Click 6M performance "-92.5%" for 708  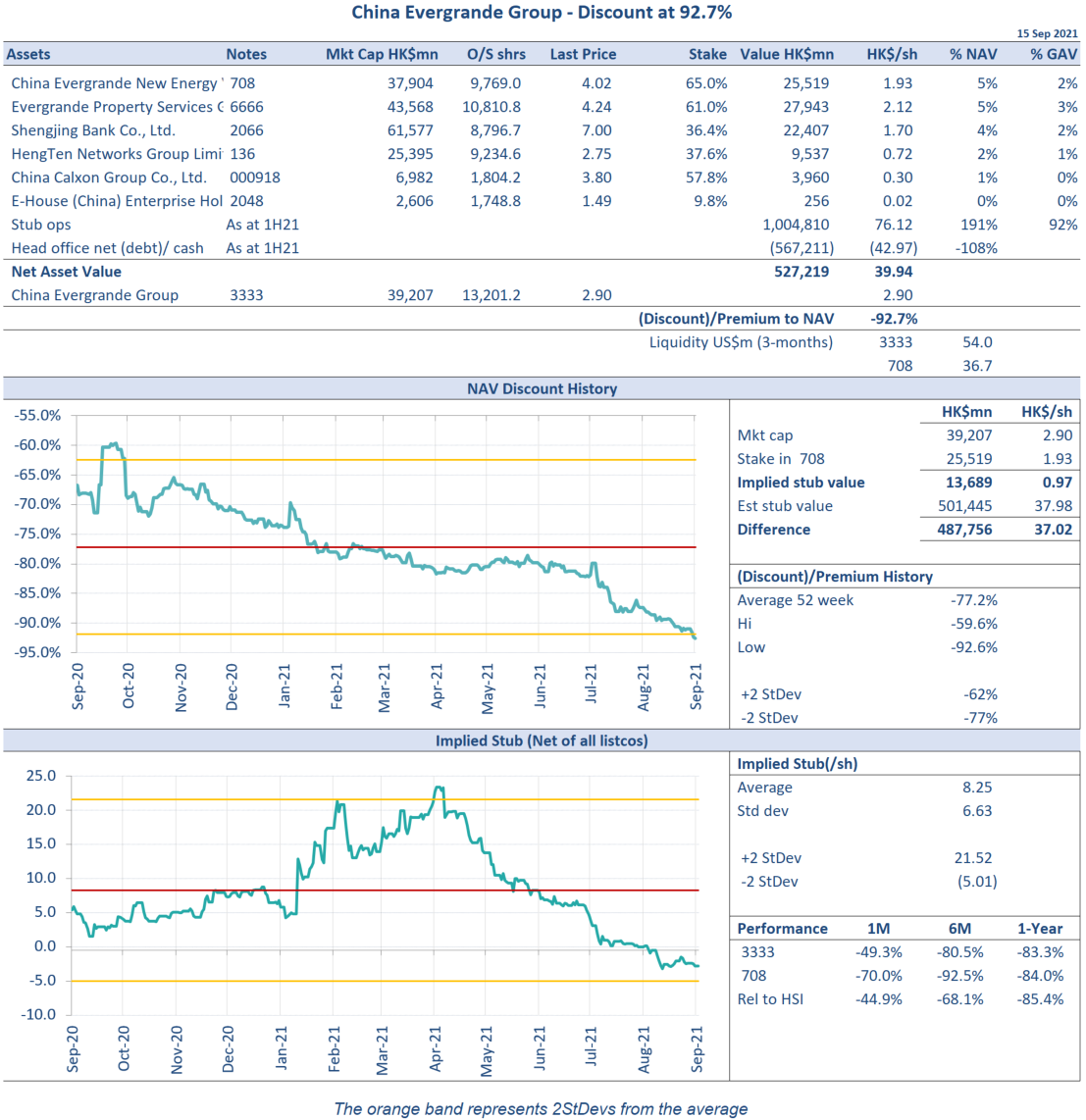960,977
